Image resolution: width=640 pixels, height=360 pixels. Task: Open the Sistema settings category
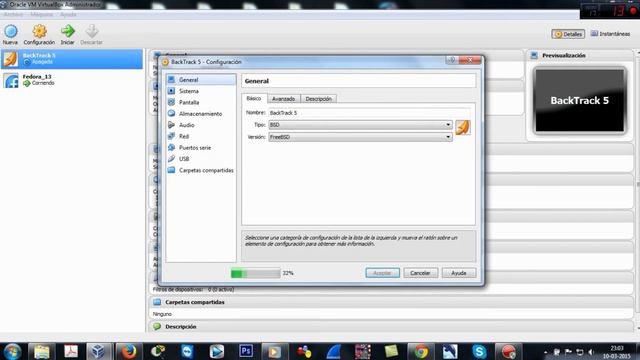[201, 91]
